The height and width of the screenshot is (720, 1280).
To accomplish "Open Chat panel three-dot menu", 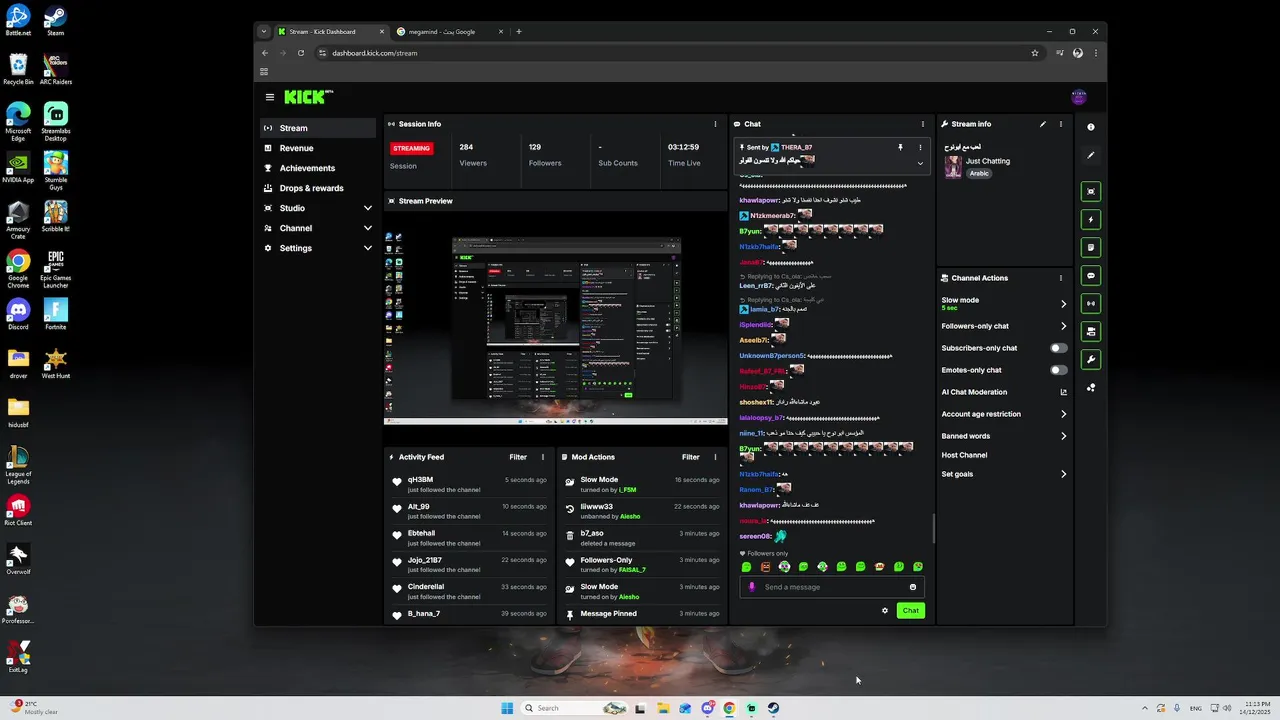I will tap(923, 124).
